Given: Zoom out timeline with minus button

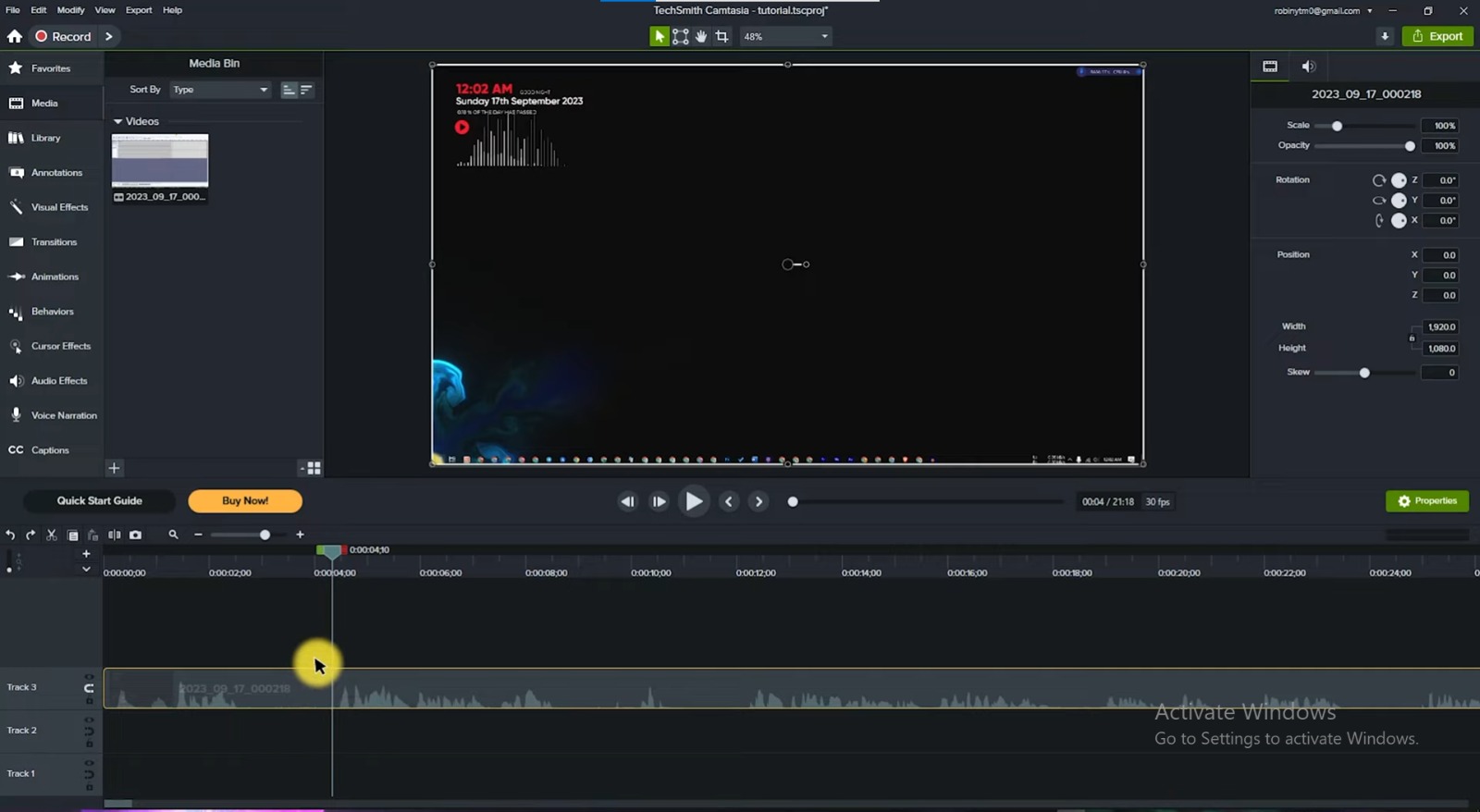Looking at the screenshot, I should tap(198, 535).
